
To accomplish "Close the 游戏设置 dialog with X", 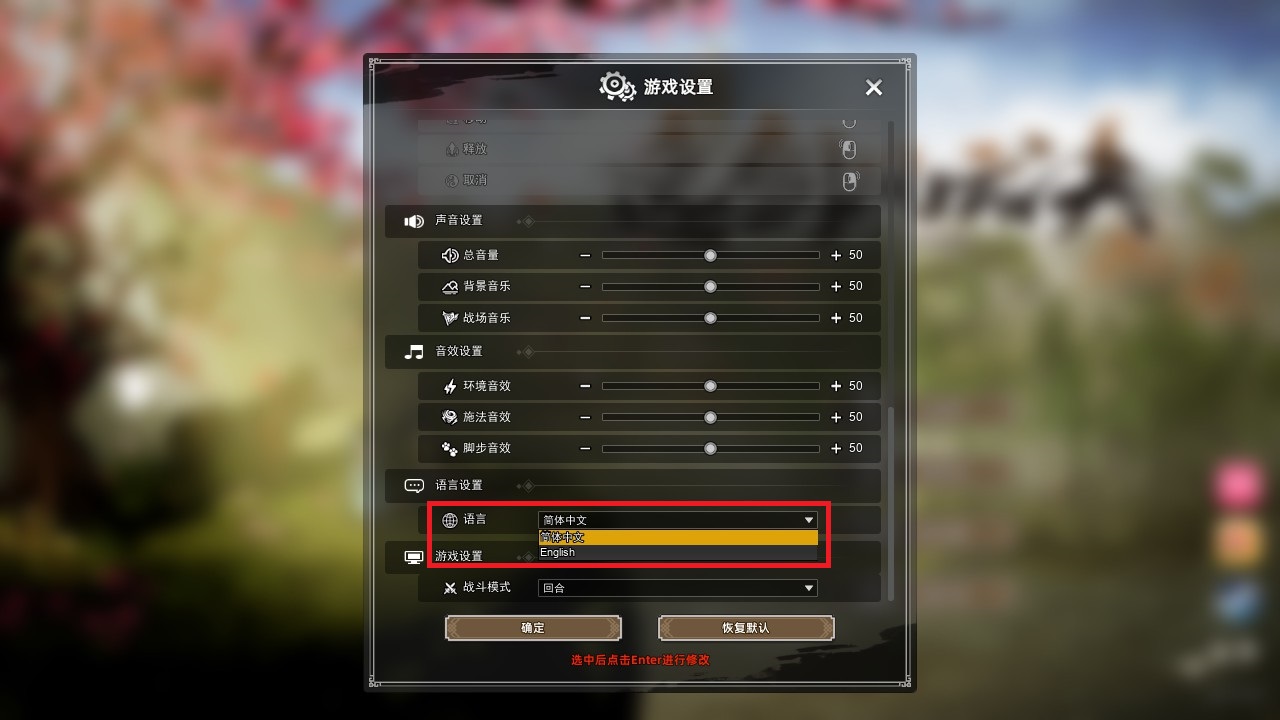I will point(874,87).
